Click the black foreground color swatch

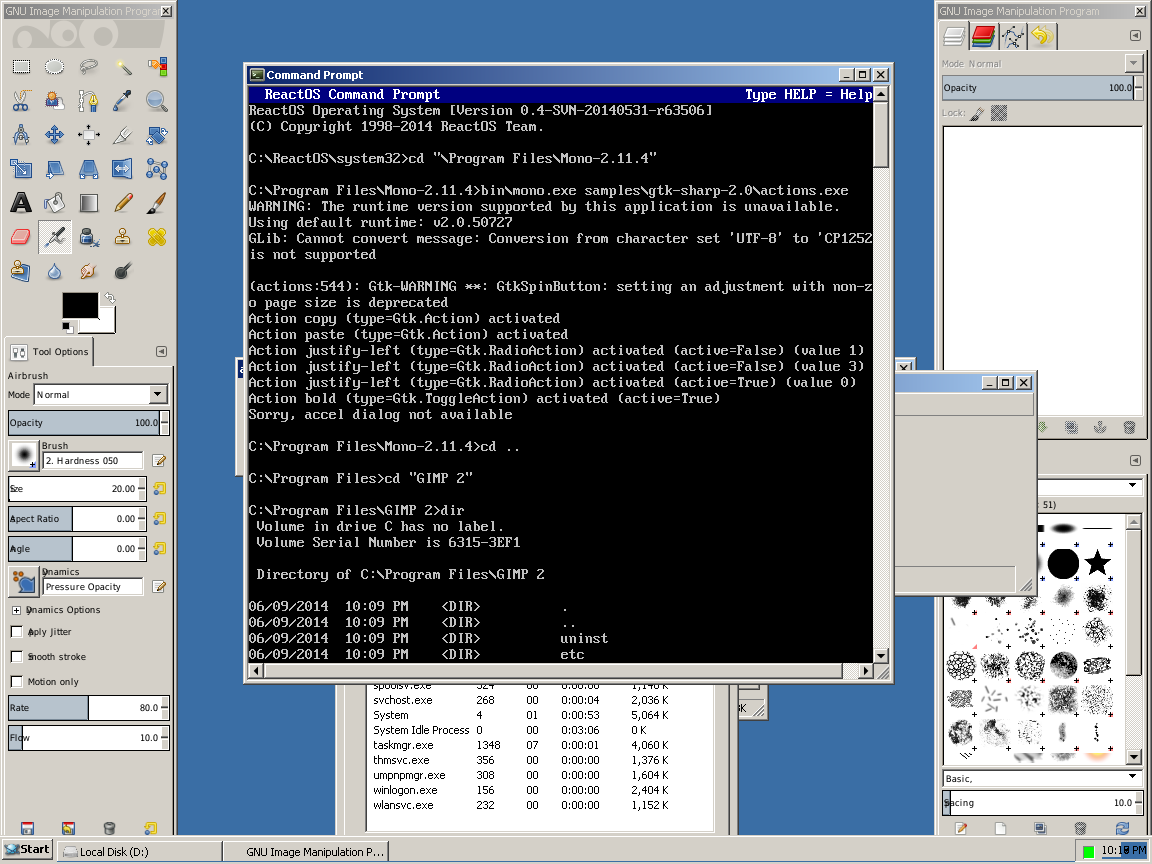[x=80, y=305]
